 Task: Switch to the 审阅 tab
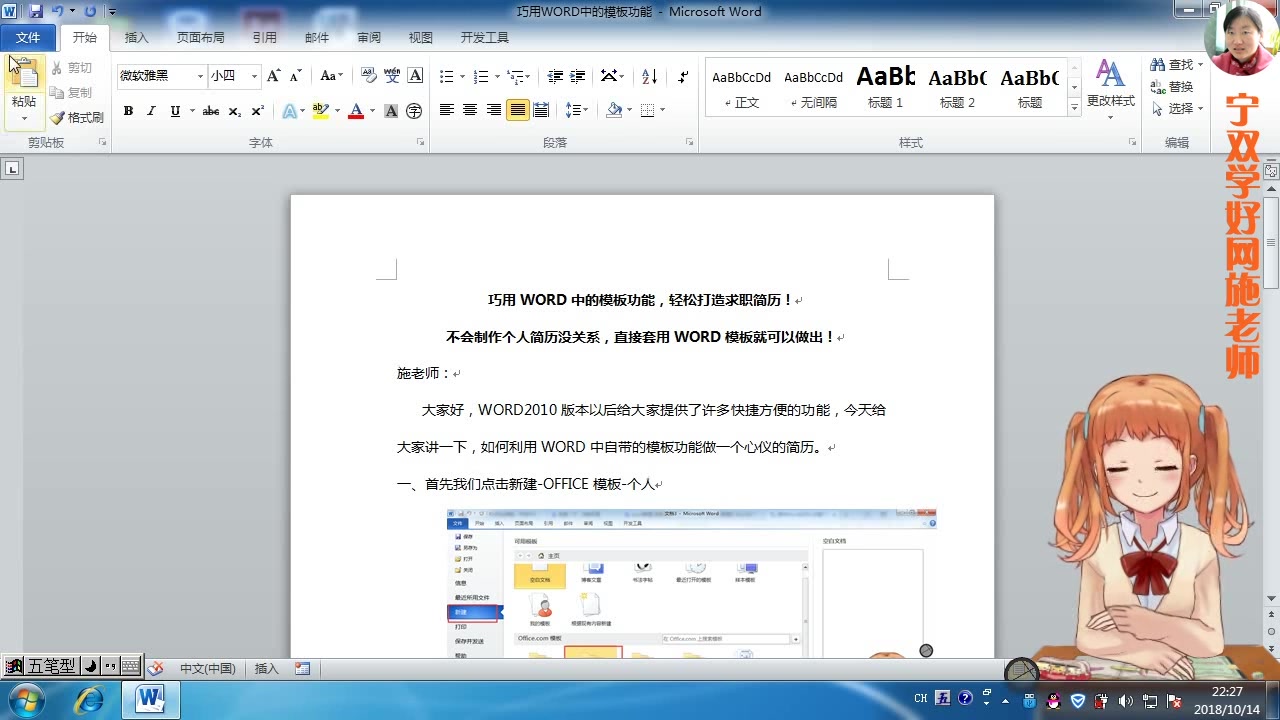tap(369, 38)
